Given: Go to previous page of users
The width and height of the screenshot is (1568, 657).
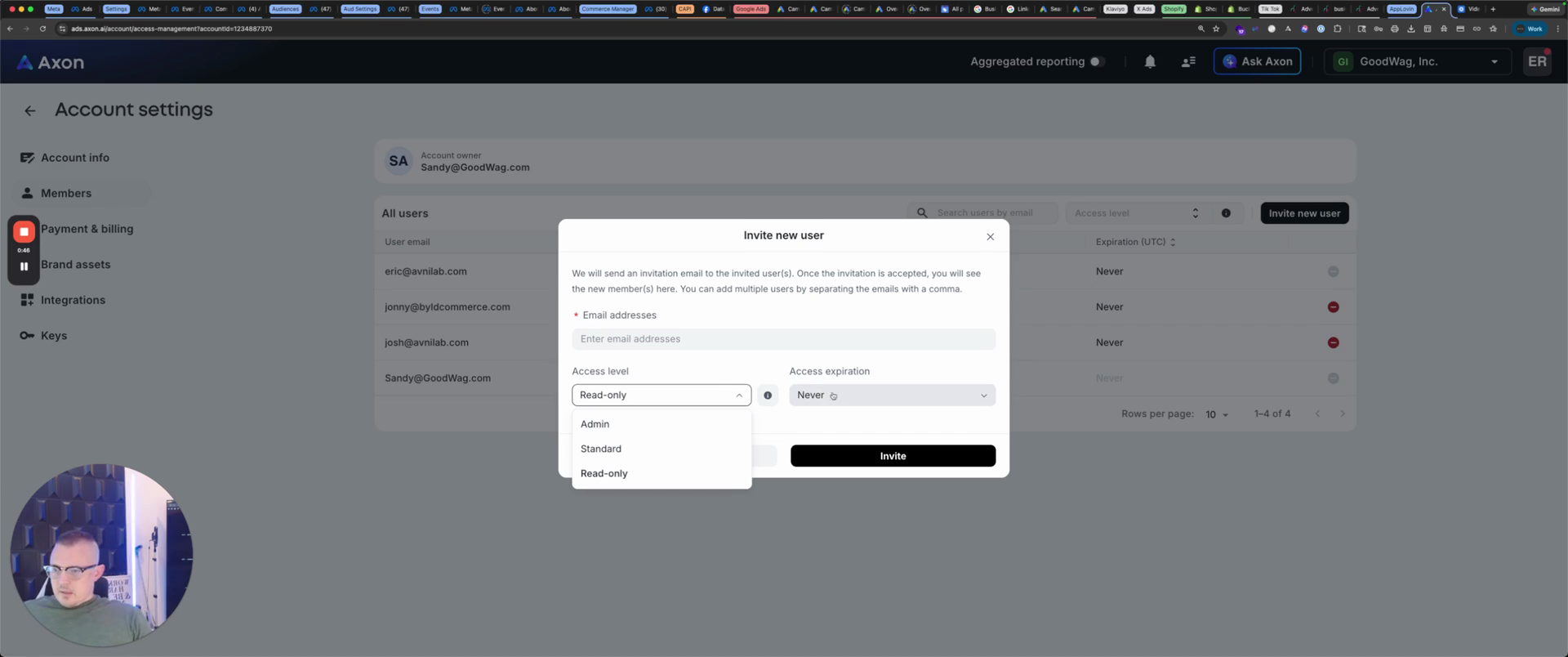Looking at the screenshot, I should [1317, 414].
